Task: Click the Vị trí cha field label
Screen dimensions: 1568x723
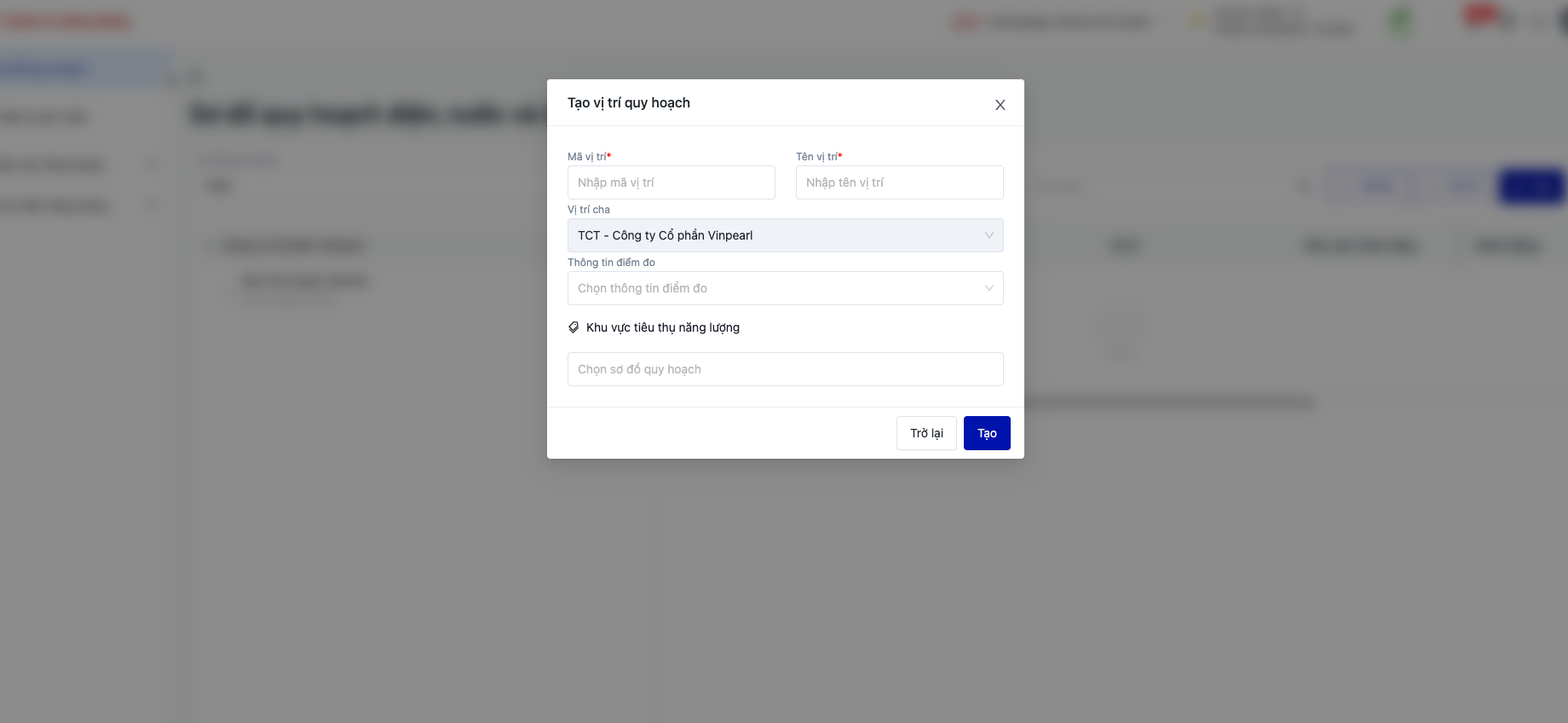Action: [589, 210]
